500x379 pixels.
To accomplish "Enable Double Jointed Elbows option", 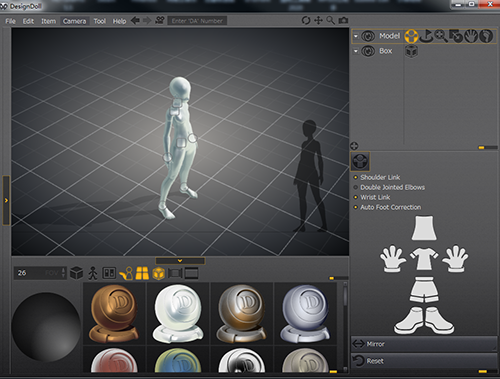I will tap(355, 187).
